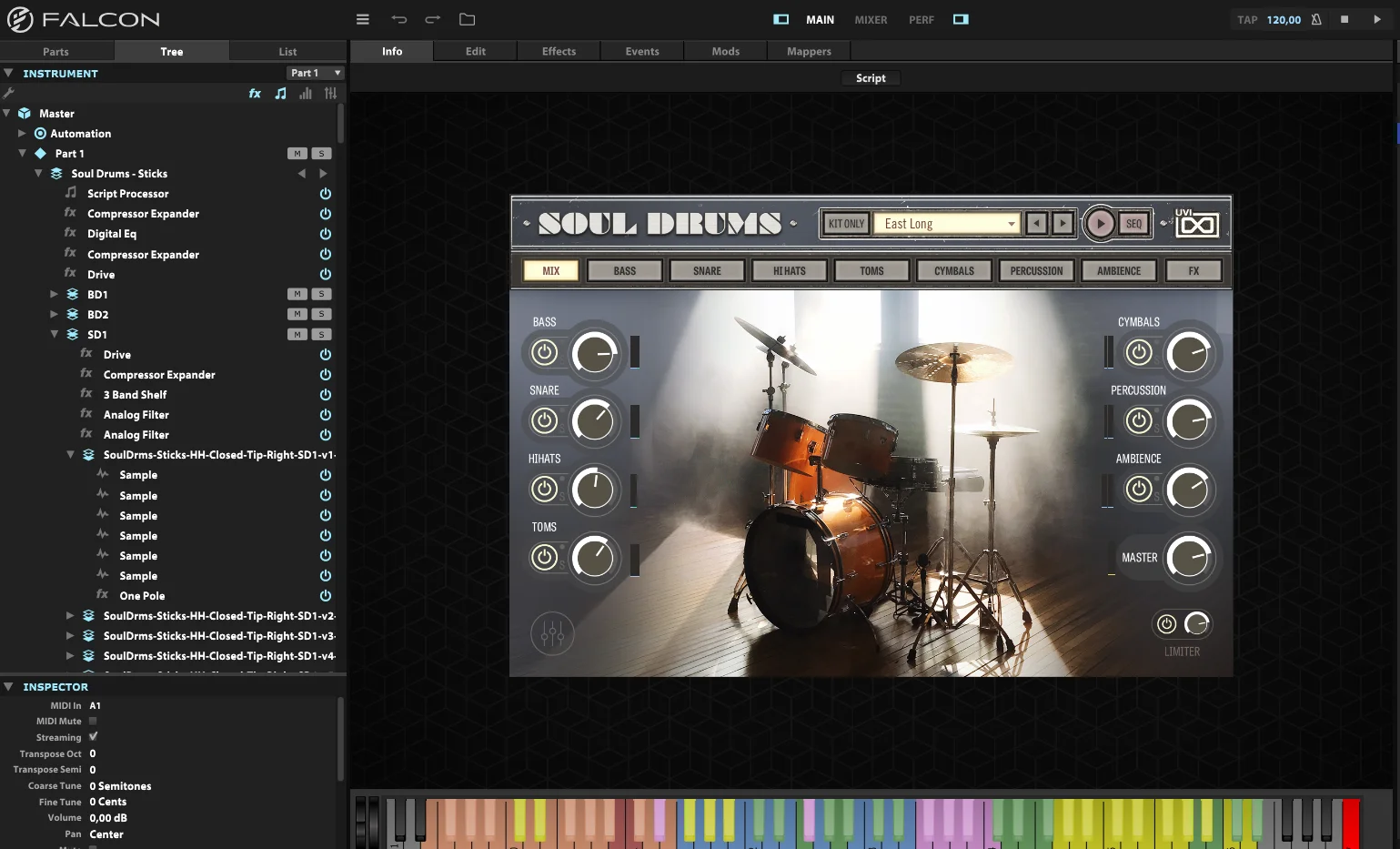Toggle Script Processor power button

click(x=326, y=194)
